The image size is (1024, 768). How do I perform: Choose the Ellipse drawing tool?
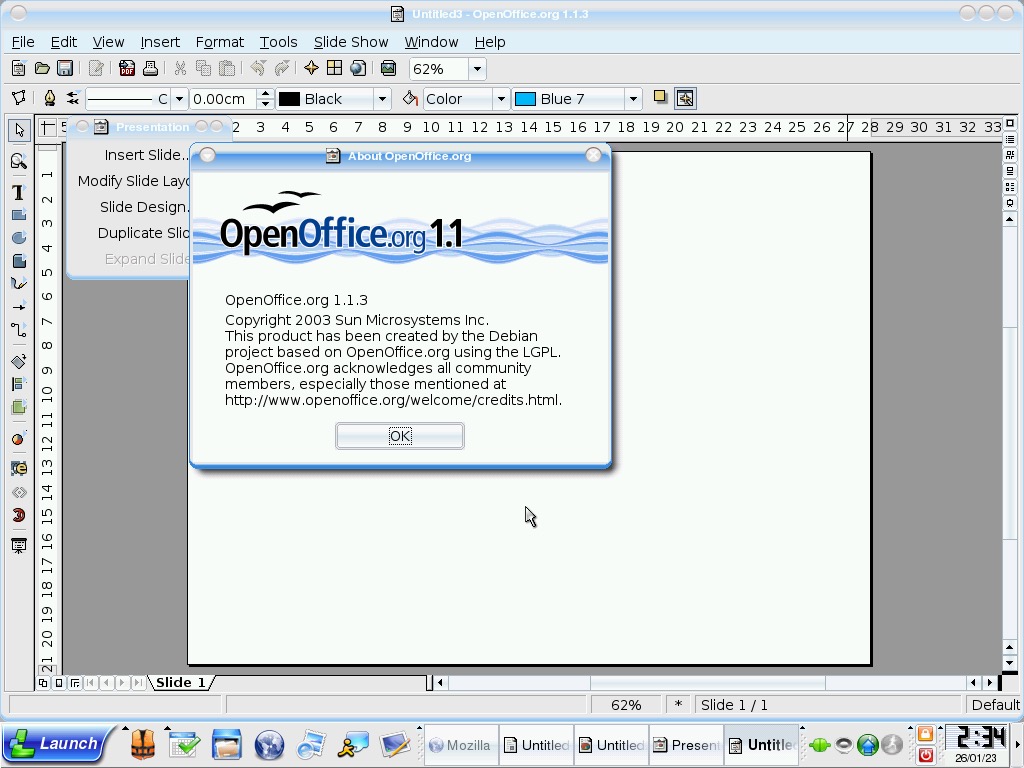coord(18,238)
